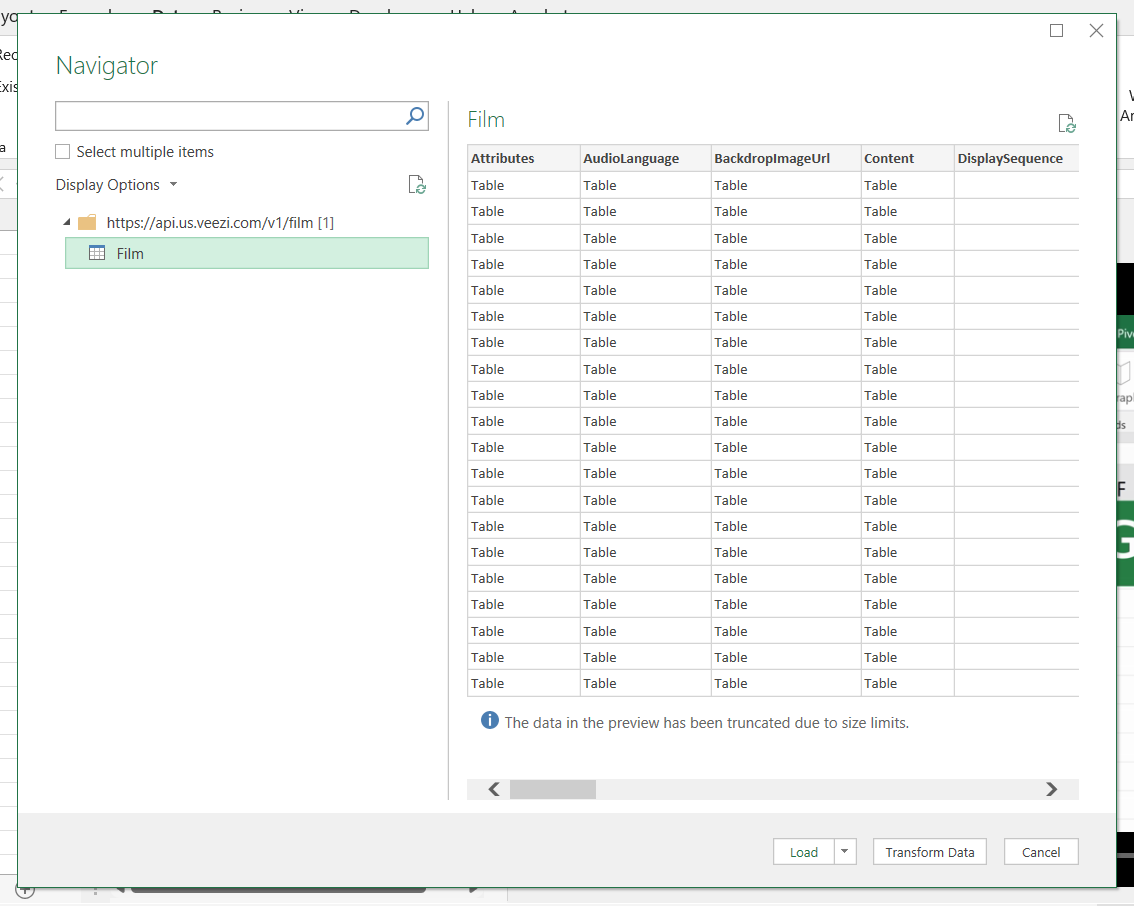
Task: Click the Transform Data button
Action: click(929, 851)
